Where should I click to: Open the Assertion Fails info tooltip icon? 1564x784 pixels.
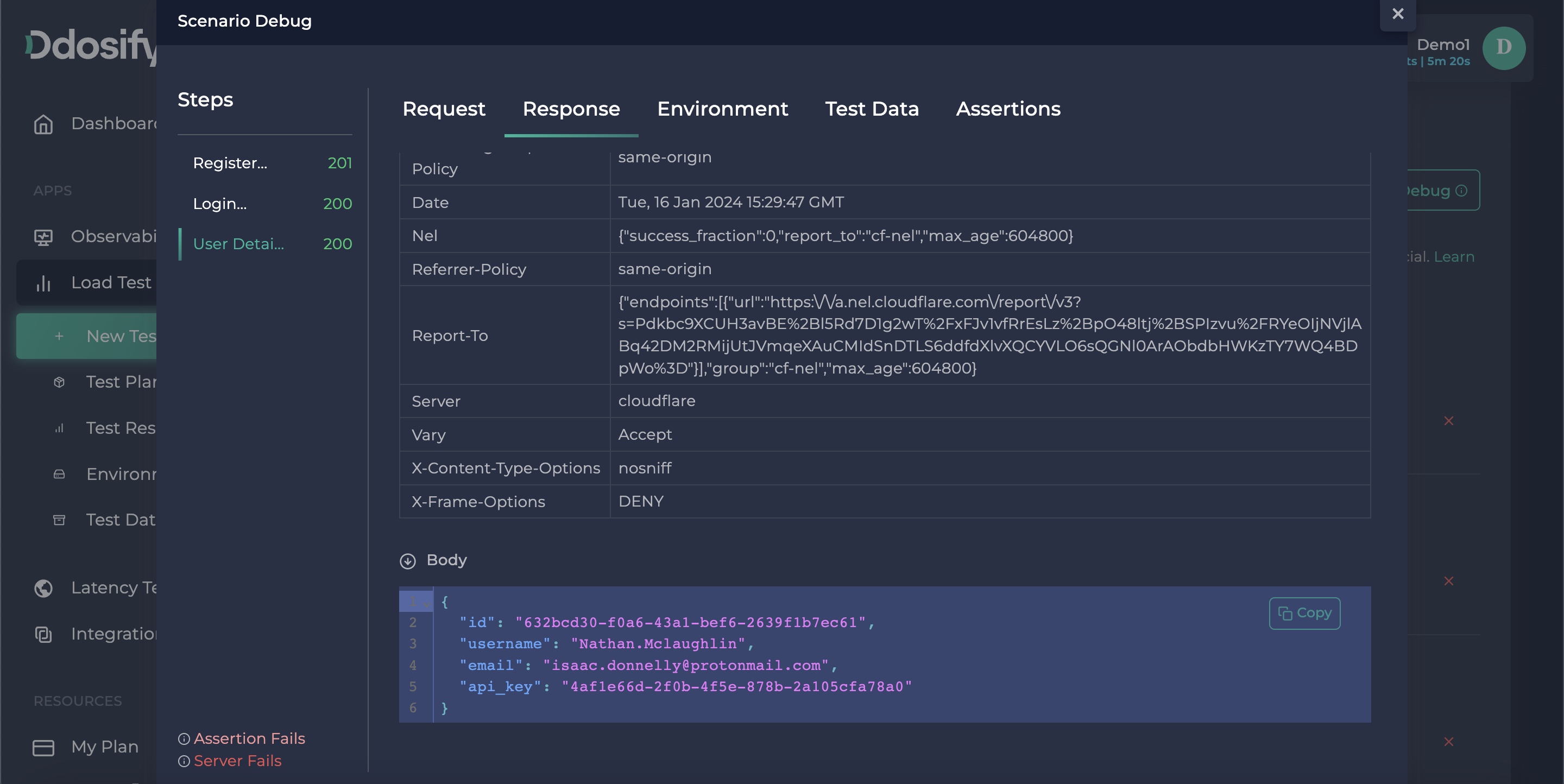coord(184,738)
